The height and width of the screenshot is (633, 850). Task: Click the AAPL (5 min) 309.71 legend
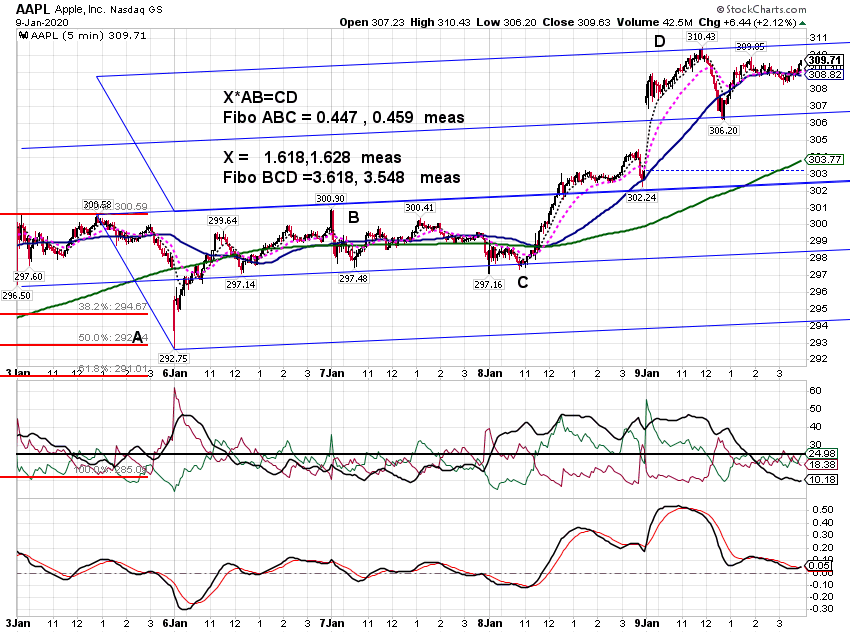tap(88, 36)
